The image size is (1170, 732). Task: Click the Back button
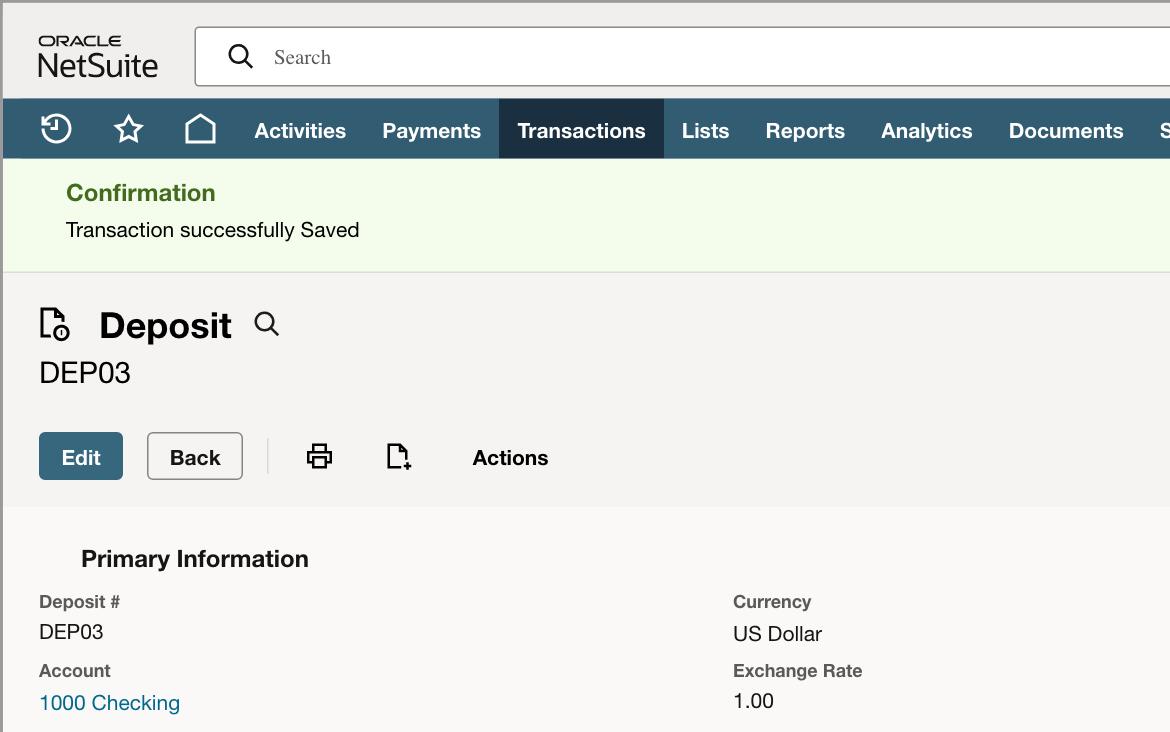click(x=195, y=456)
